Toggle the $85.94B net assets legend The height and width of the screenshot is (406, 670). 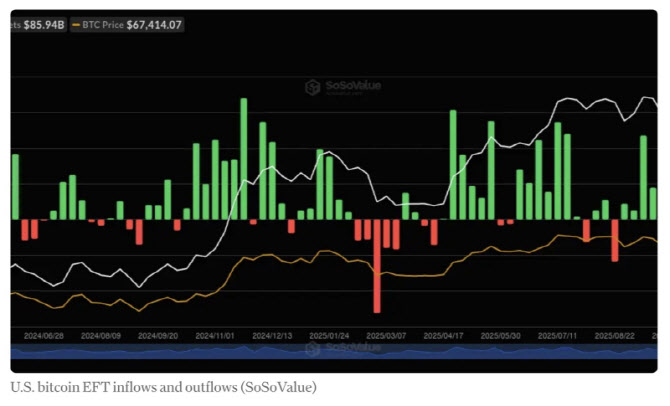[38, 24]
